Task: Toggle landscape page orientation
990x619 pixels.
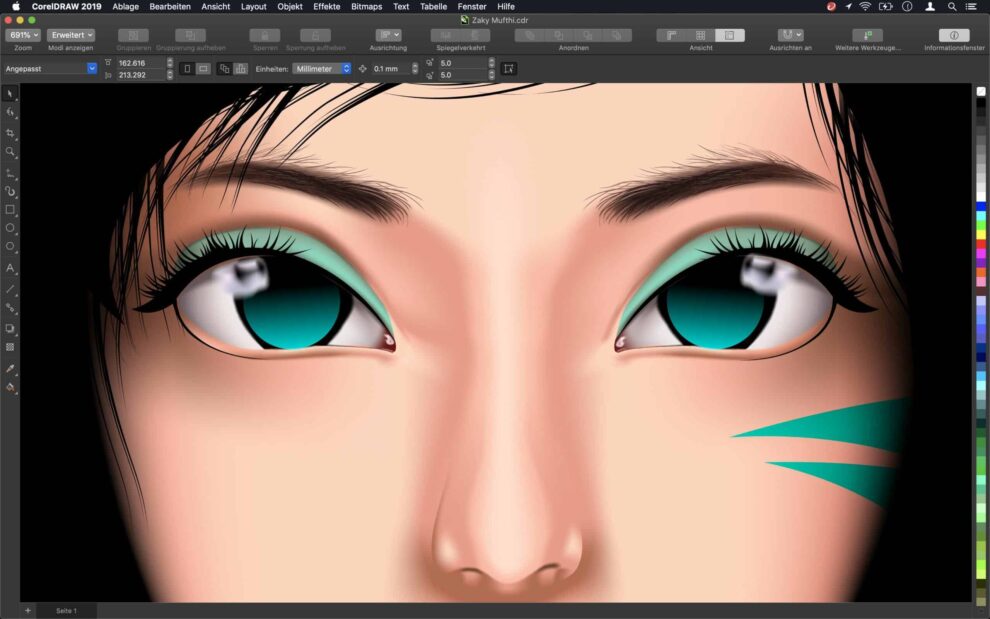Action: click(x=203, y=68)
